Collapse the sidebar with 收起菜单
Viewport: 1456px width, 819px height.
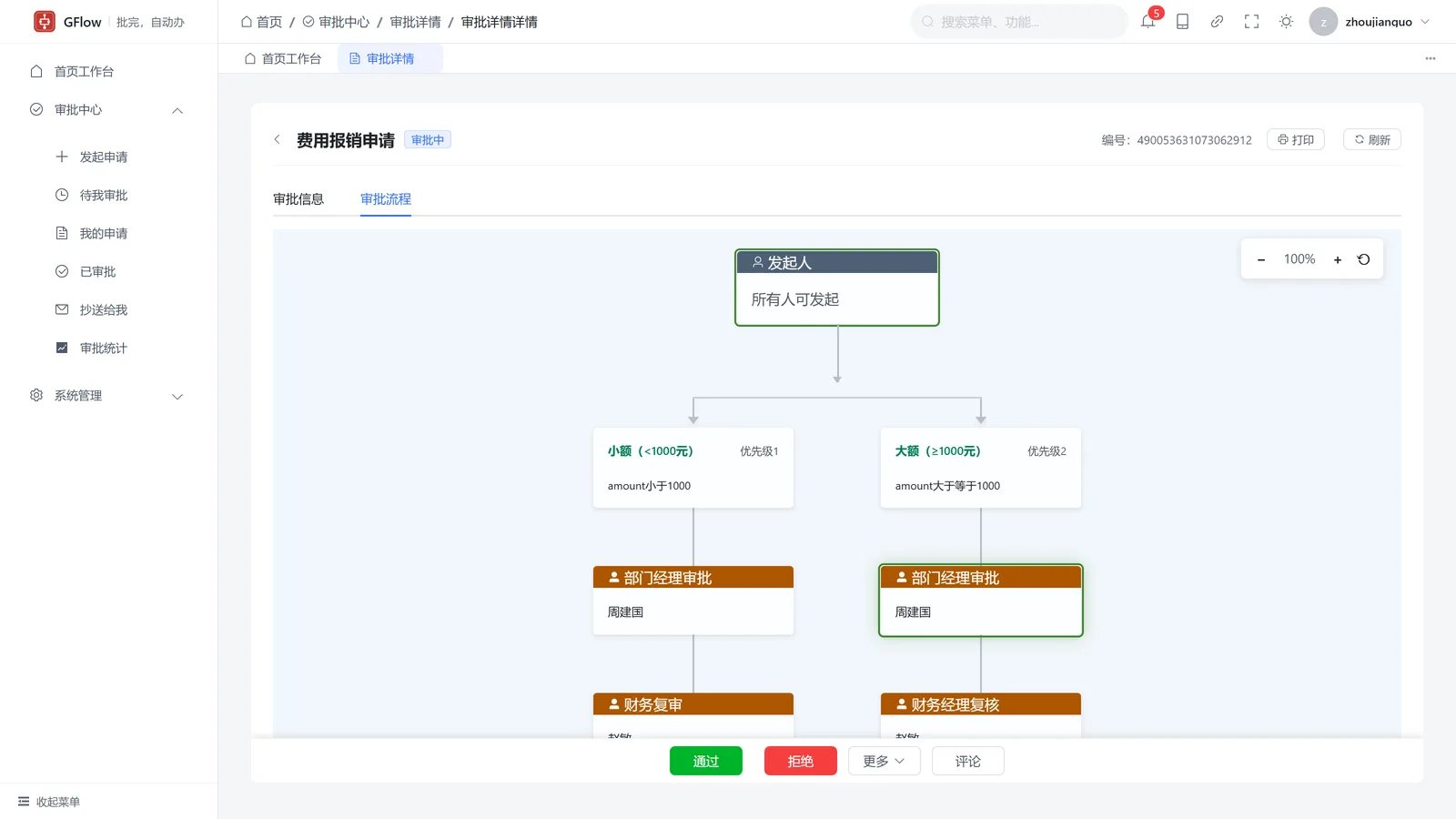(49, 802)
